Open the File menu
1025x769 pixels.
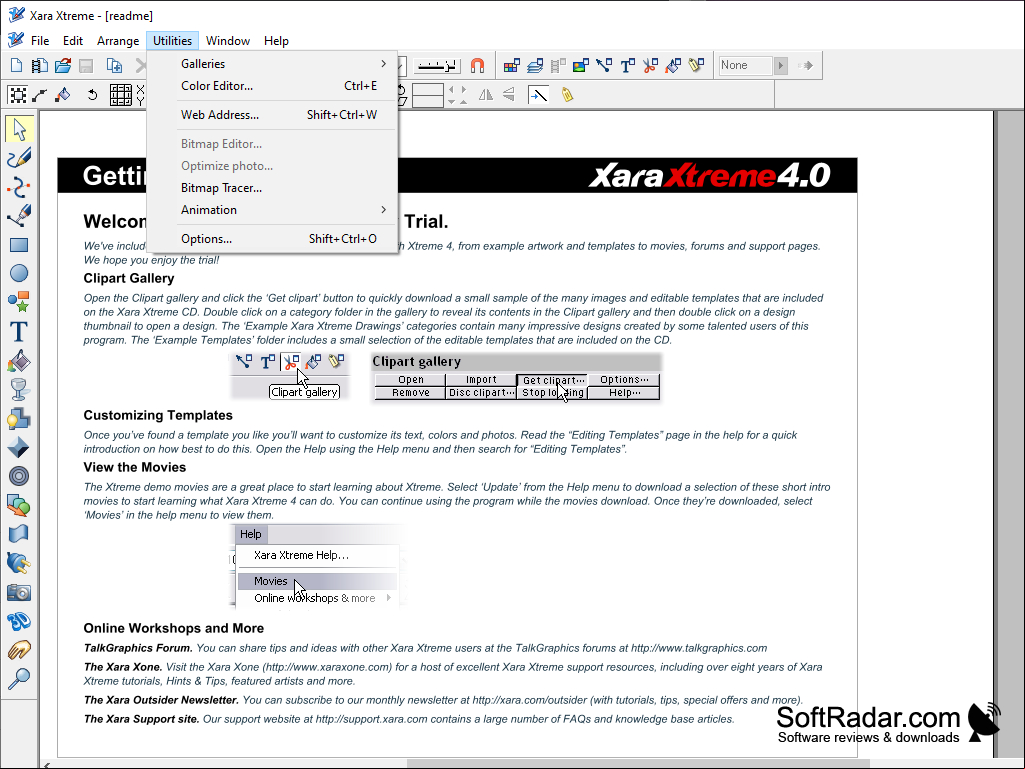click(x=40, y=41)
